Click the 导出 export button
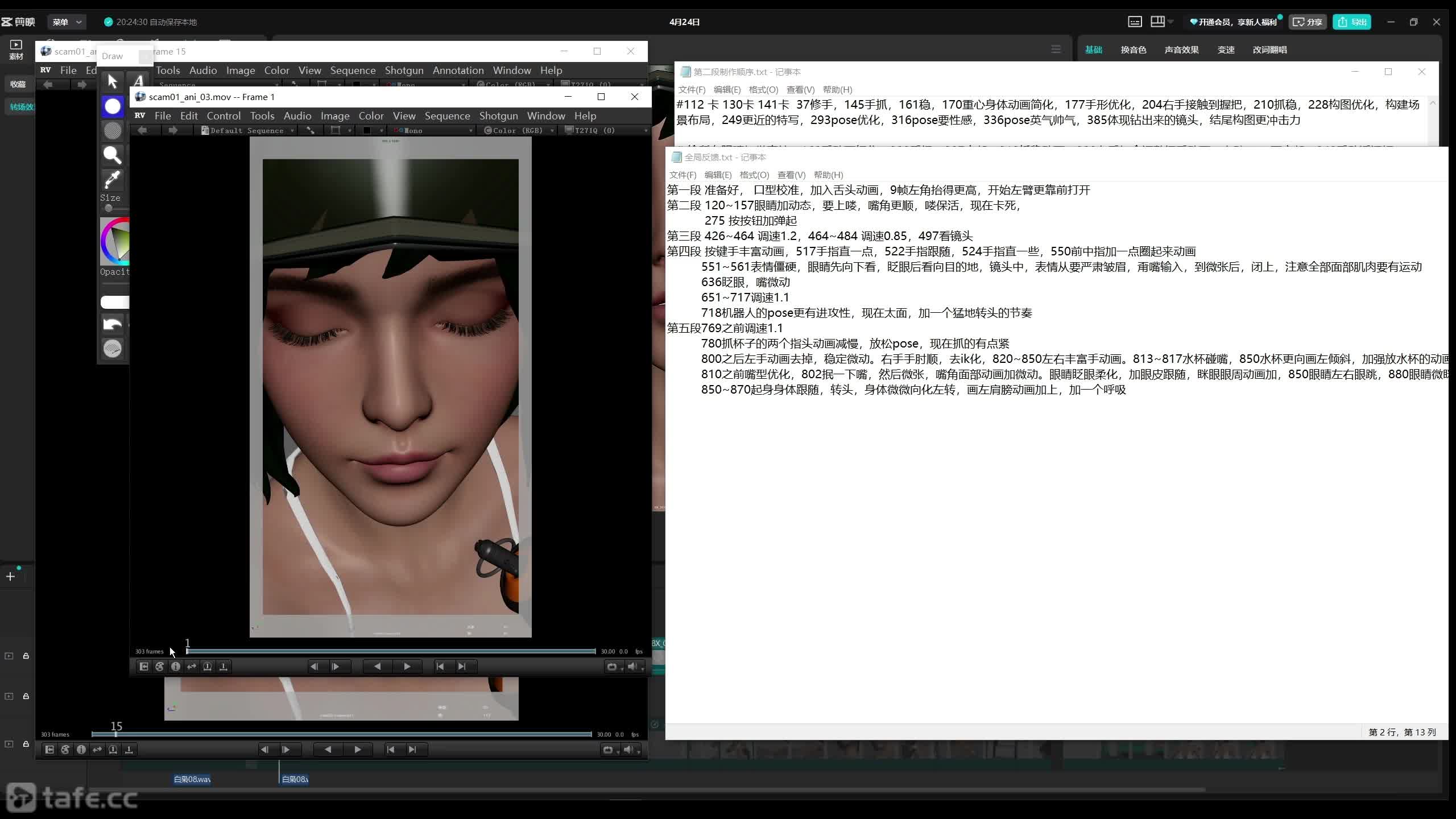The image size is (1456, 819). tap(1352, 22)
